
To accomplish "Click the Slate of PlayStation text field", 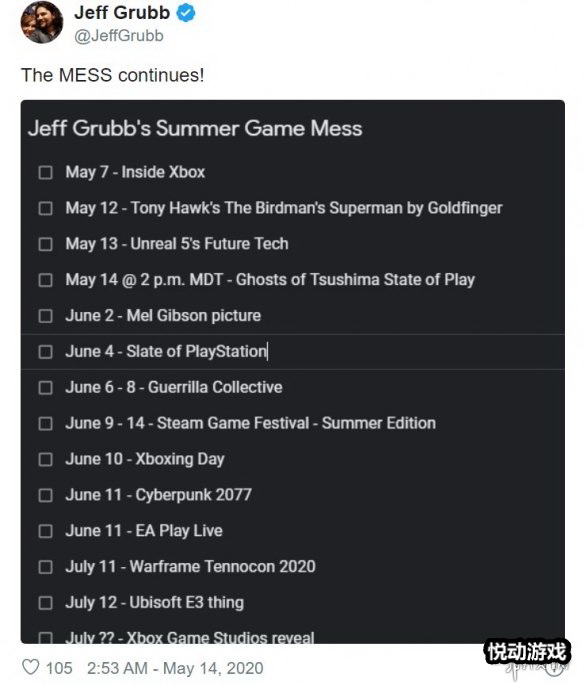I will [306, 352].
